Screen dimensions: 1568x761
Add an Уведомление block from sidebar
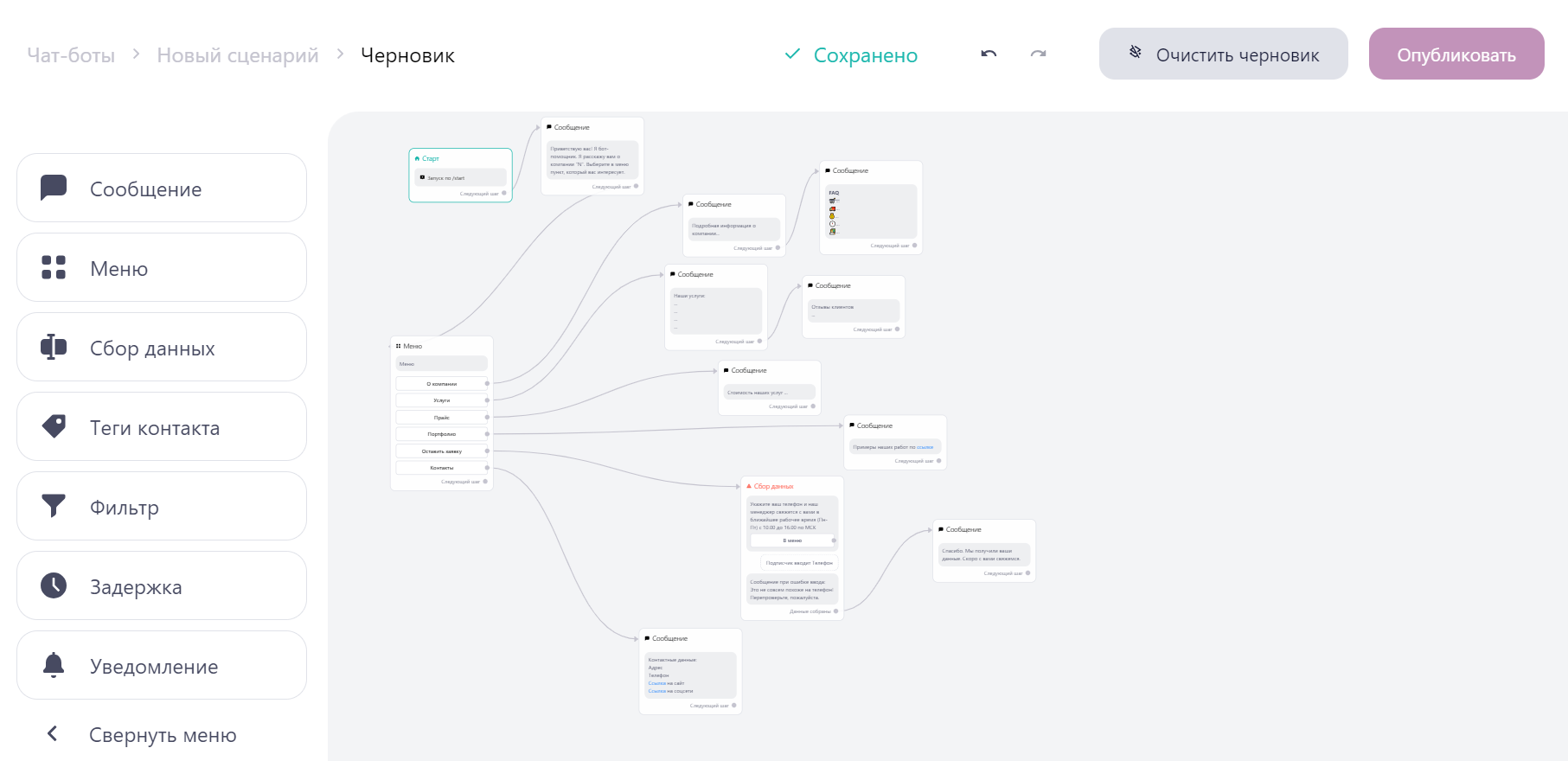pos(162,665)
